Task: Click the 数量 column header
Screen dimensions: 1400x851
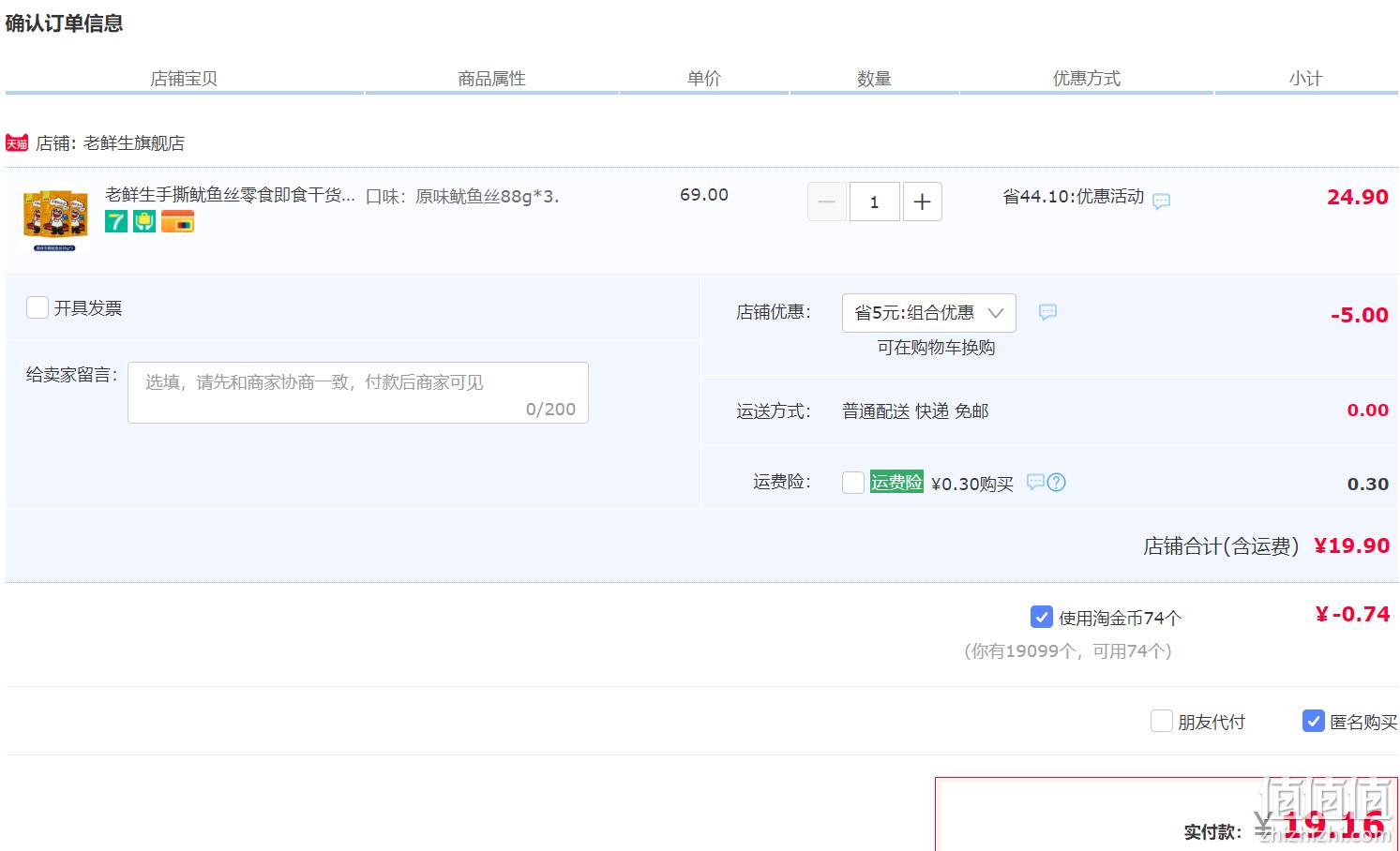Action: (874, 79)
